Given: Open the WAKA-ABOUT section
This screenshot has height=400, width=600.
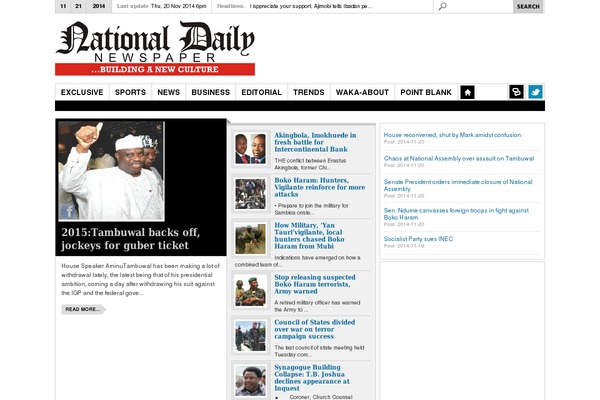Looking at the screenshot, I should (362, 92).
